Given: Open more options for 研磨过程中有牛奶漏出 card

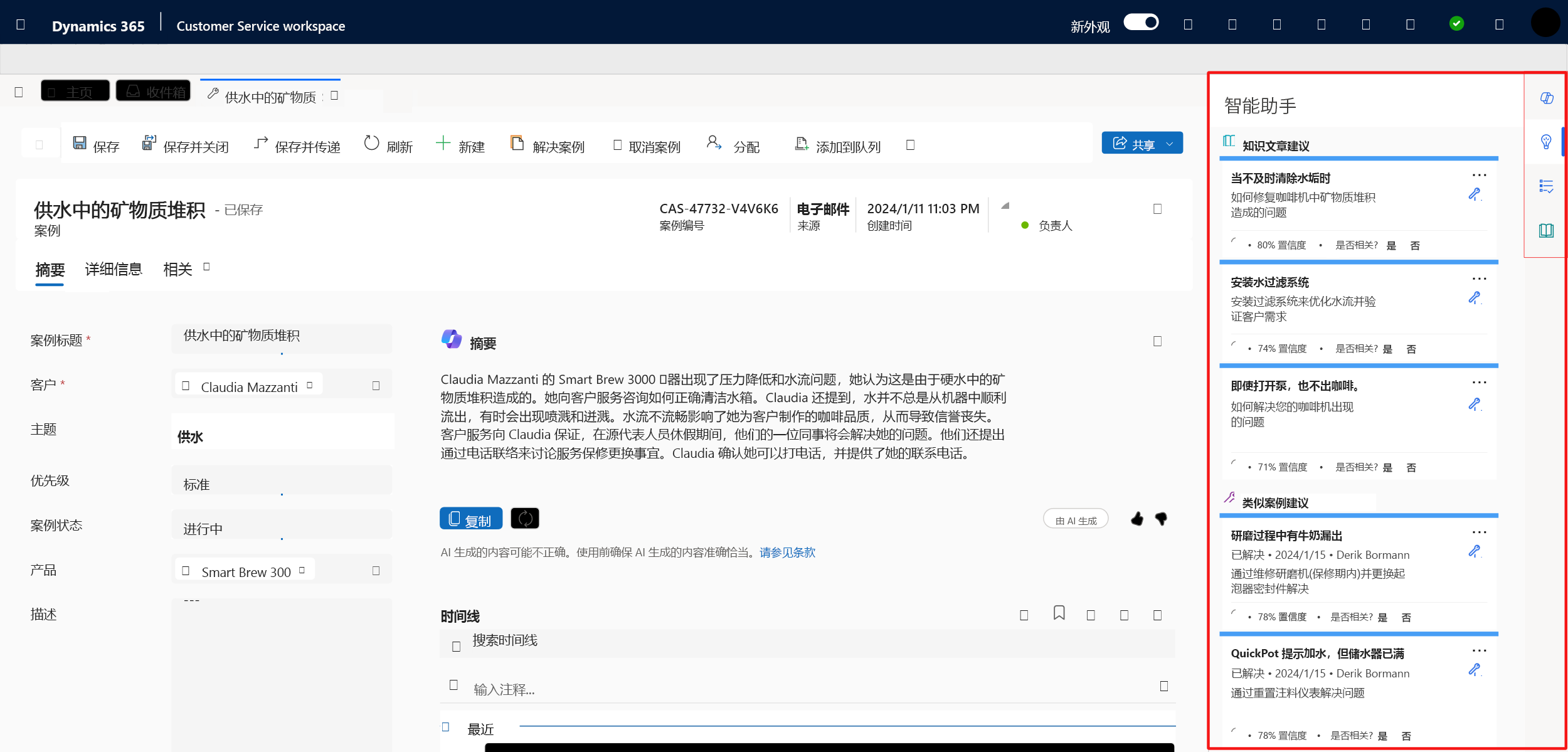Looking at the screenshot, I should tap(1480, 532).
